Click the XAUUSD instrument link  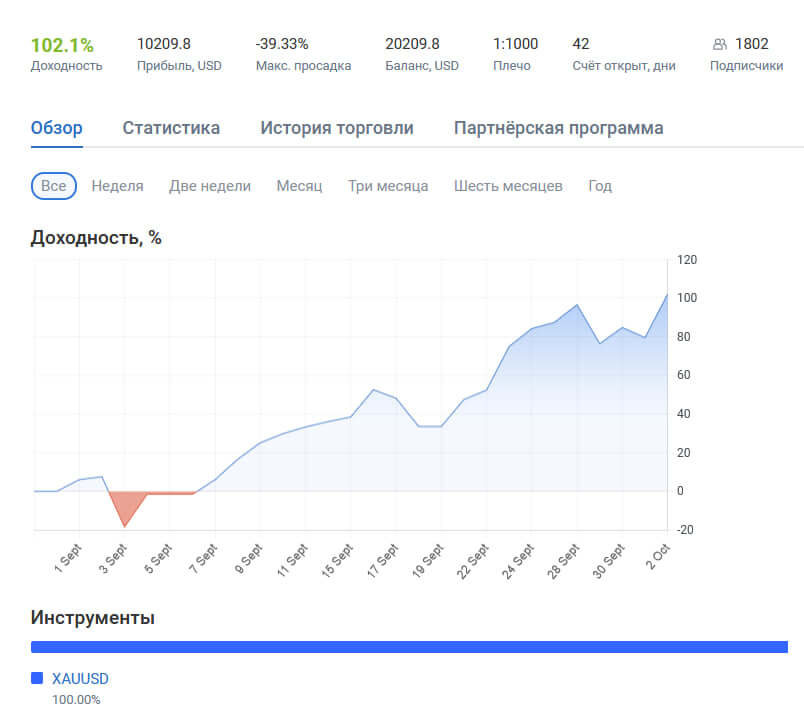pyautogui.click(x=81, y=679)
